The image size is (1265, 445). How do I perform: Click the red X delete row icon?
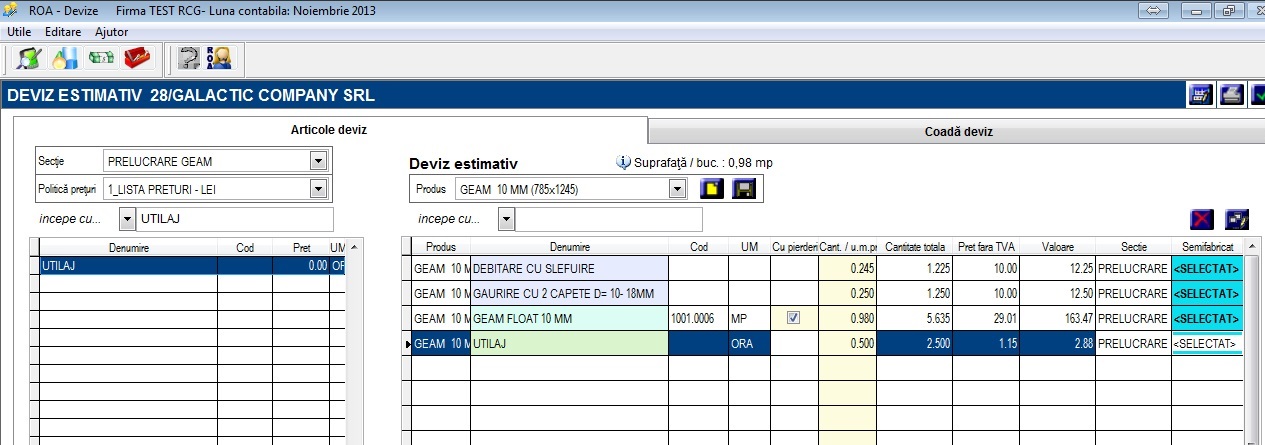(x=1203, y=221)
